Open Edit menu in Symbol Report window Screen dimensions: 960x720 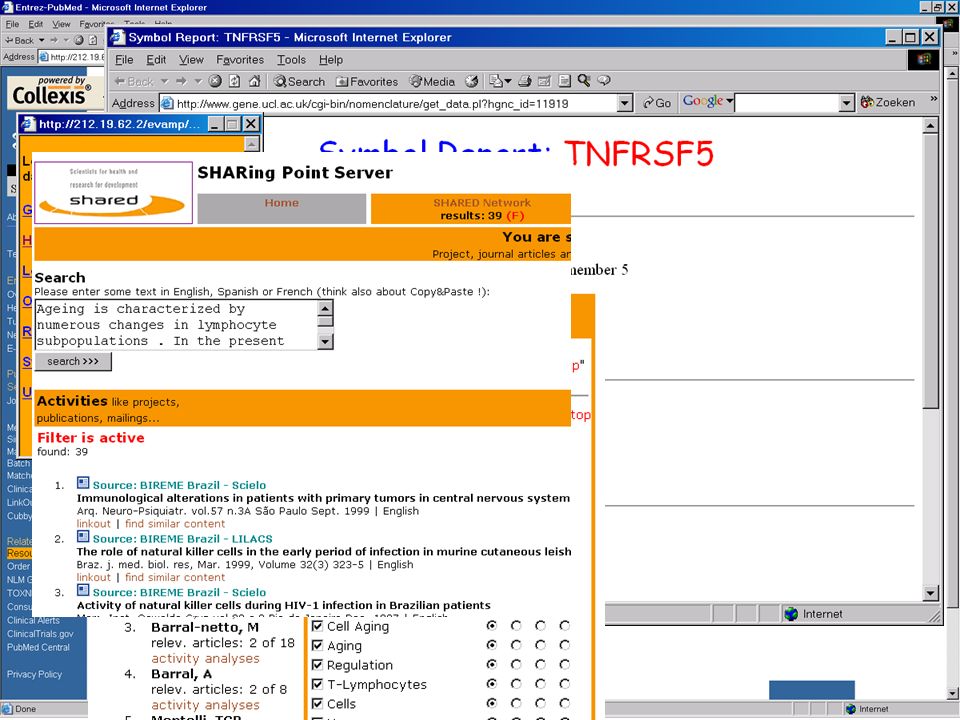coord(156,60)
